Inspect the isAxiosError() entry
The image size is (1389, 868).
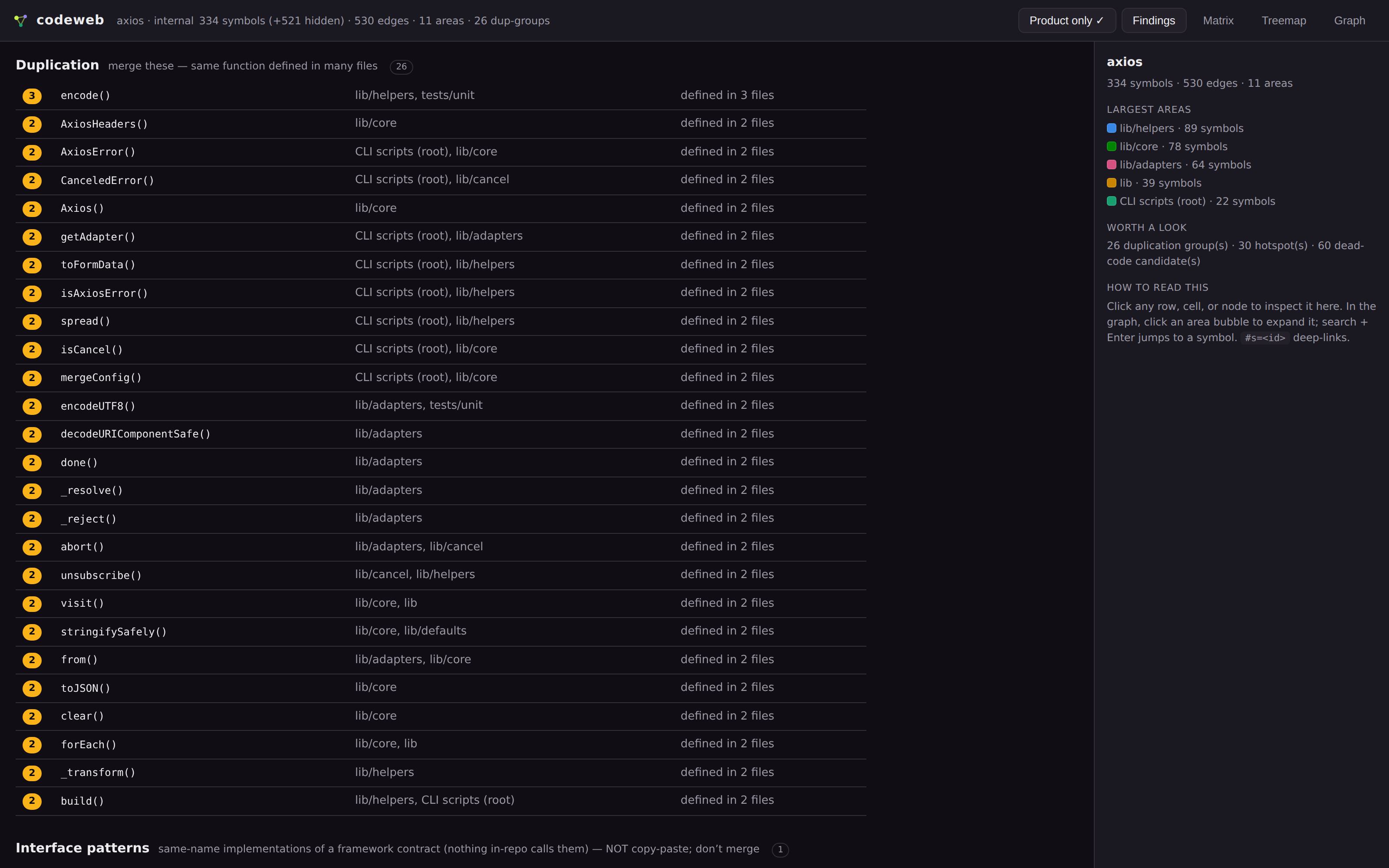(x=105, y=293)
